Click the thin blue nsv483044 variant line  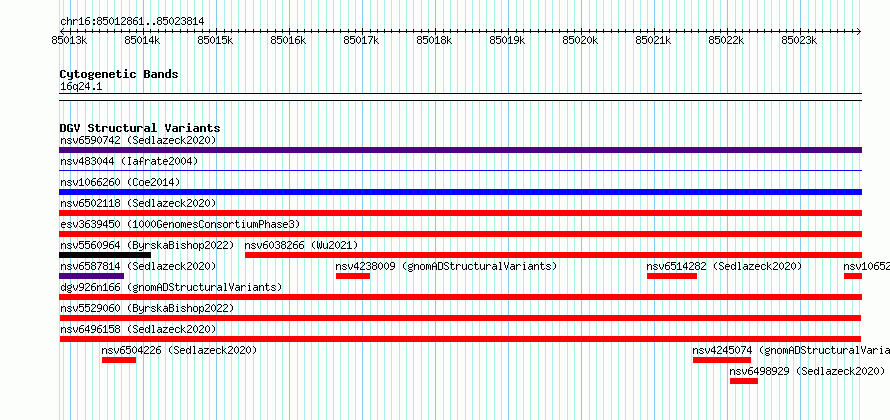pos(460,170)
